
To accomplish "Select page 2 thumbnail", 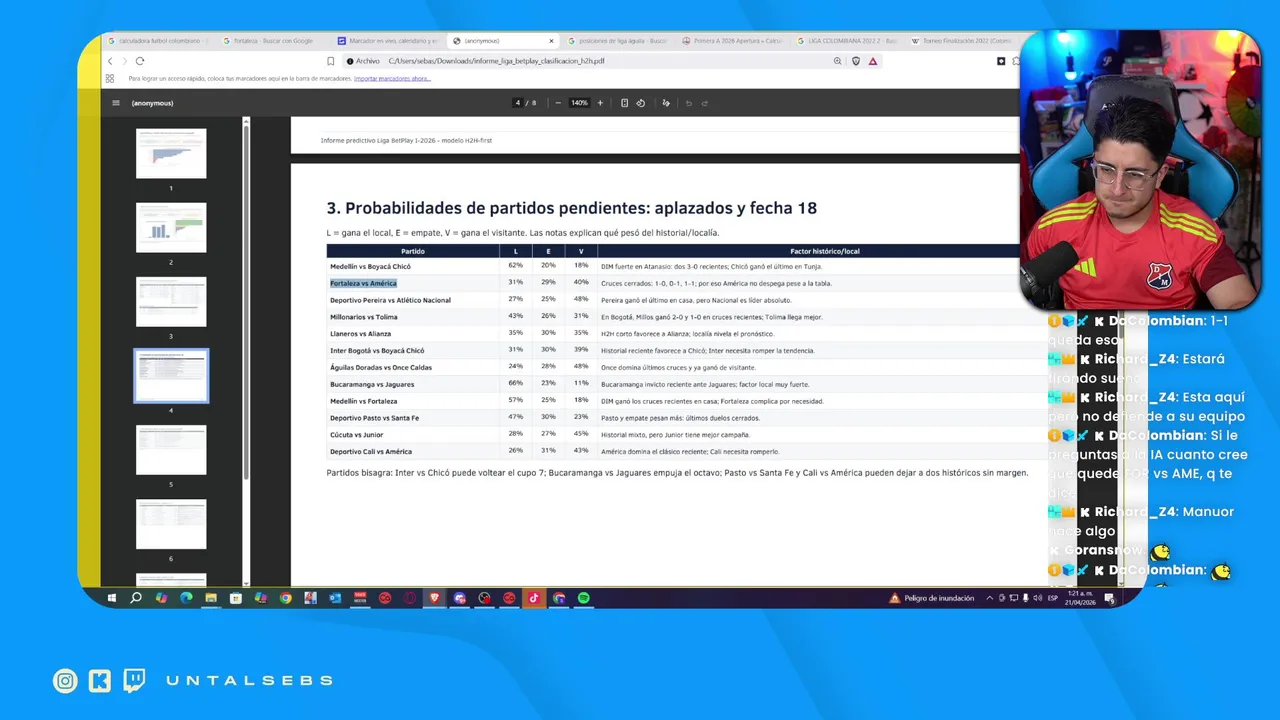I will point(171,228).
